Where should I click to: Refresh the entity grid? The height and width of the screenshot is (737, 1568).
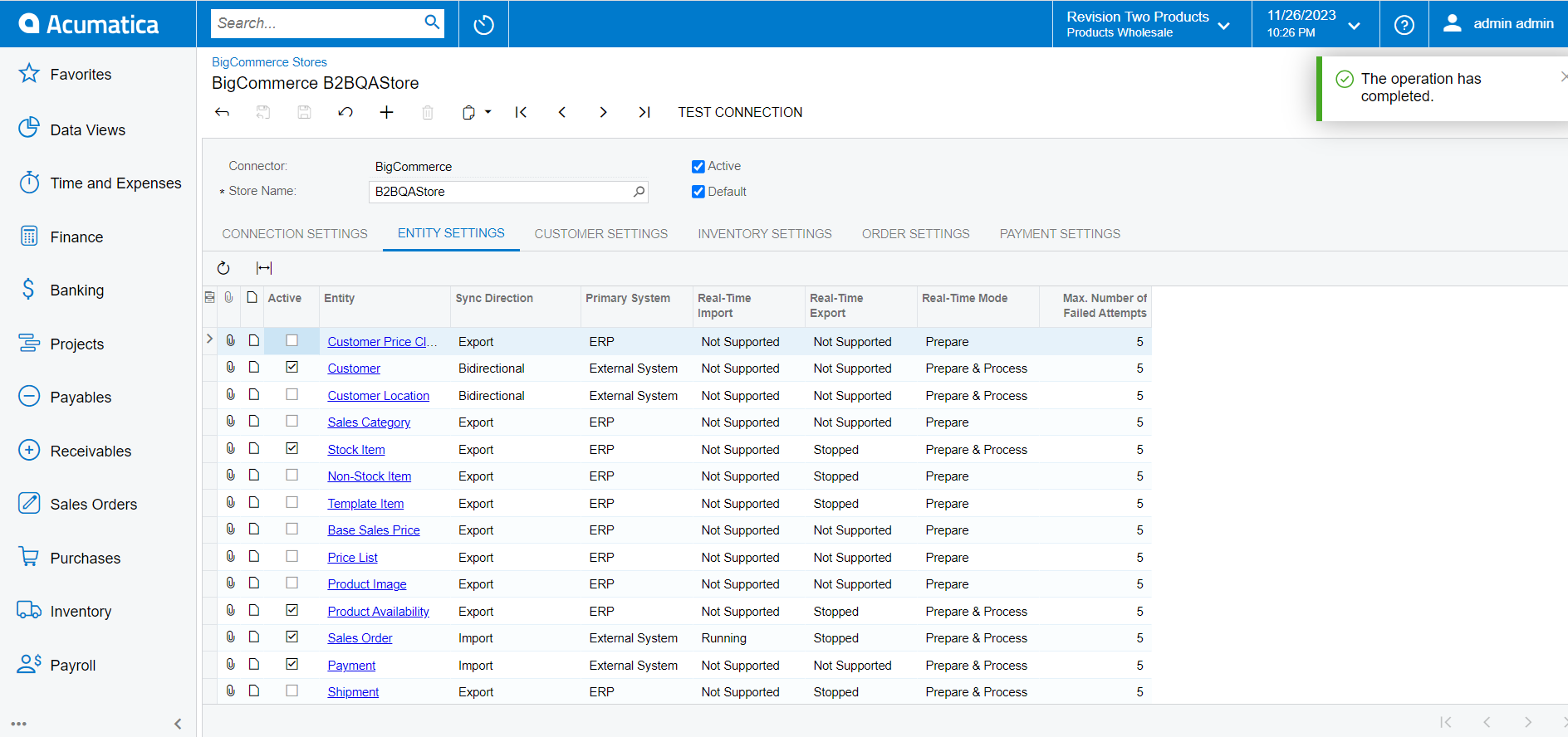(223, 268)
